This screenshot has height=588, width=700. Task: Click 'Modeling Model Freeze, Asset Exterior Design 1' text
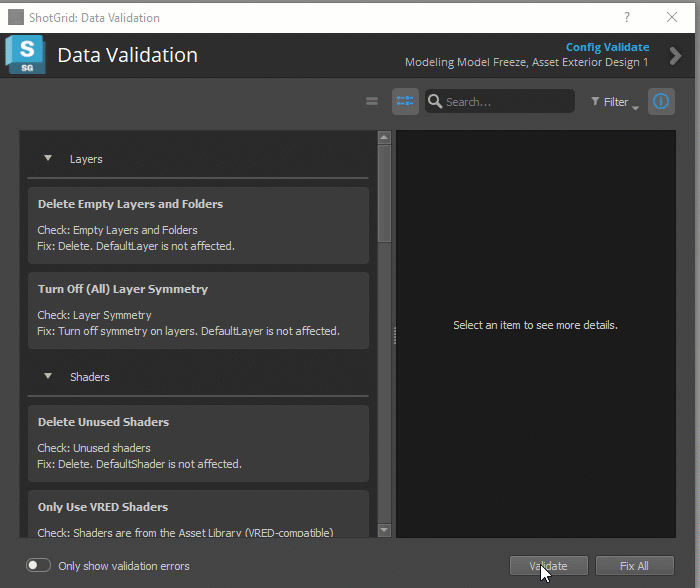(x=527, y=62)
